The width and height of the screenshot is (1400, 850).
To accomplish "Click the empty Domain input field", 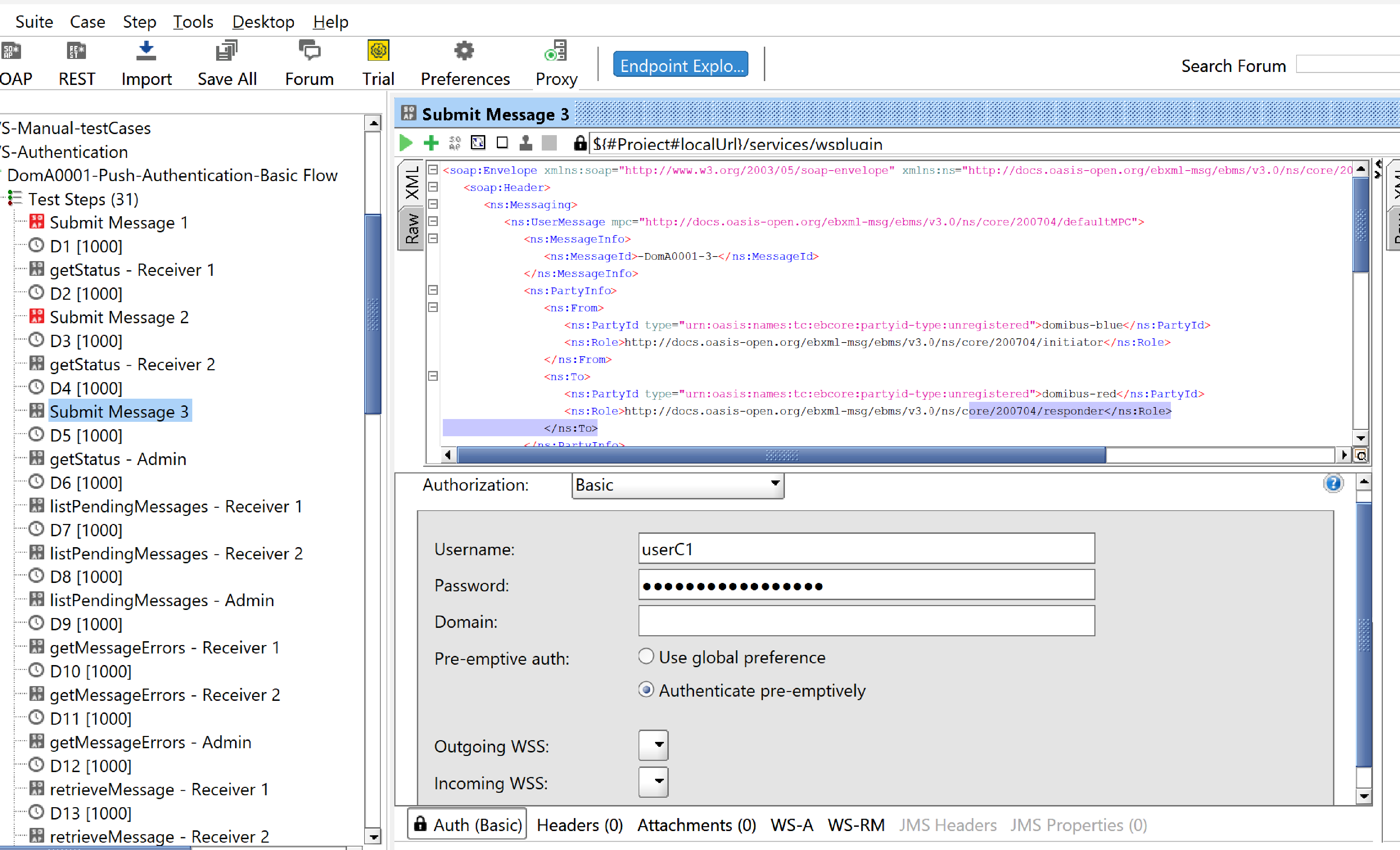I will point(866,620).
